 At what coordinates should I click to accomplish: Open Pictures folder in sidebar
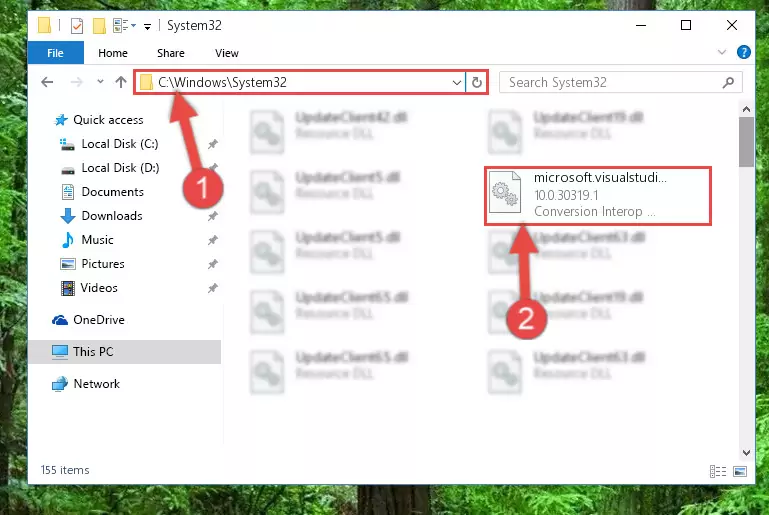[103, 264]
